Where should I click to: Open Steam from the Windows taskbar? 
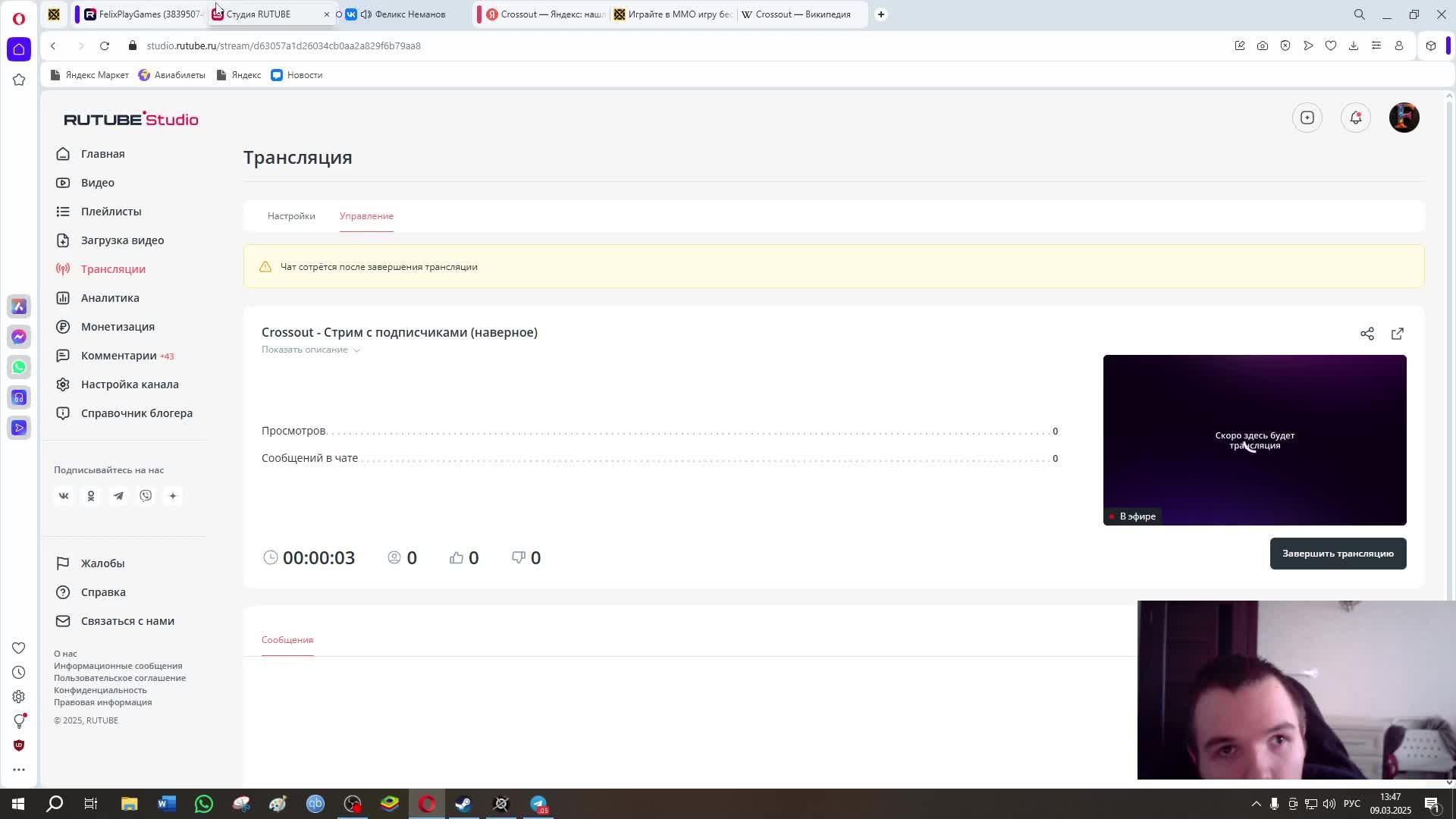463,804
